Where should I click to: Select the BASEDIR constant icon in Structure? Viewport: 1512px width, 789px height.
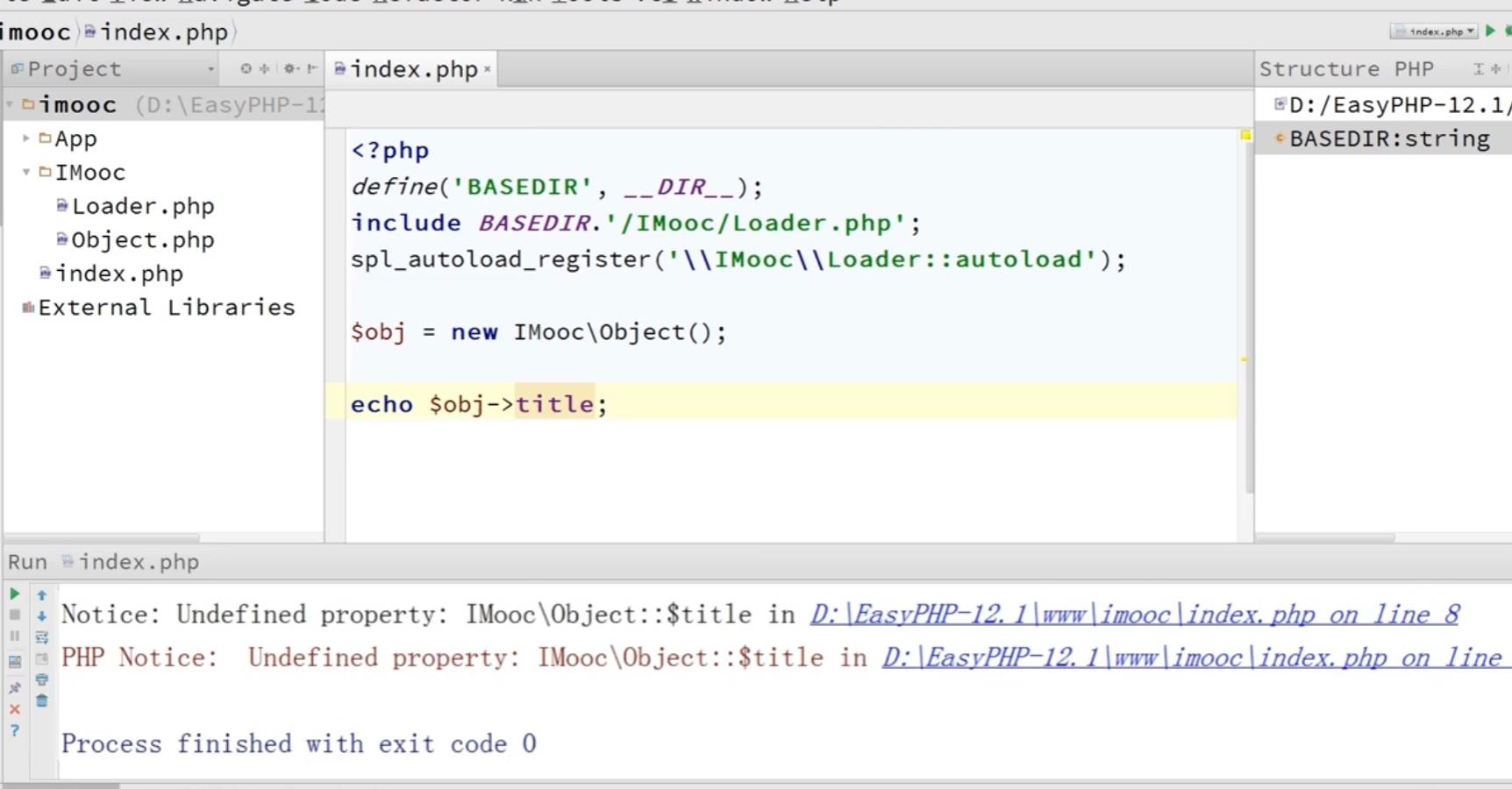(1280, 139)
